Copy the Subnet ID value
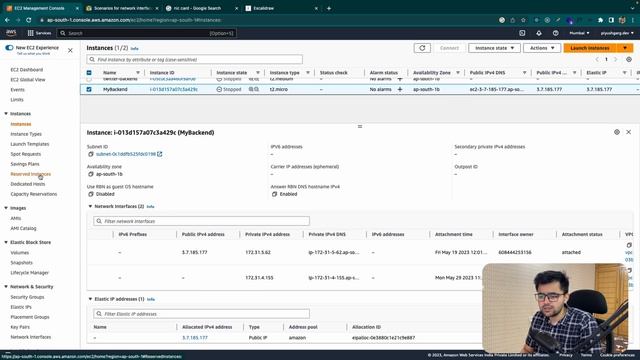 pyautogui.click(x=91, y=154)
